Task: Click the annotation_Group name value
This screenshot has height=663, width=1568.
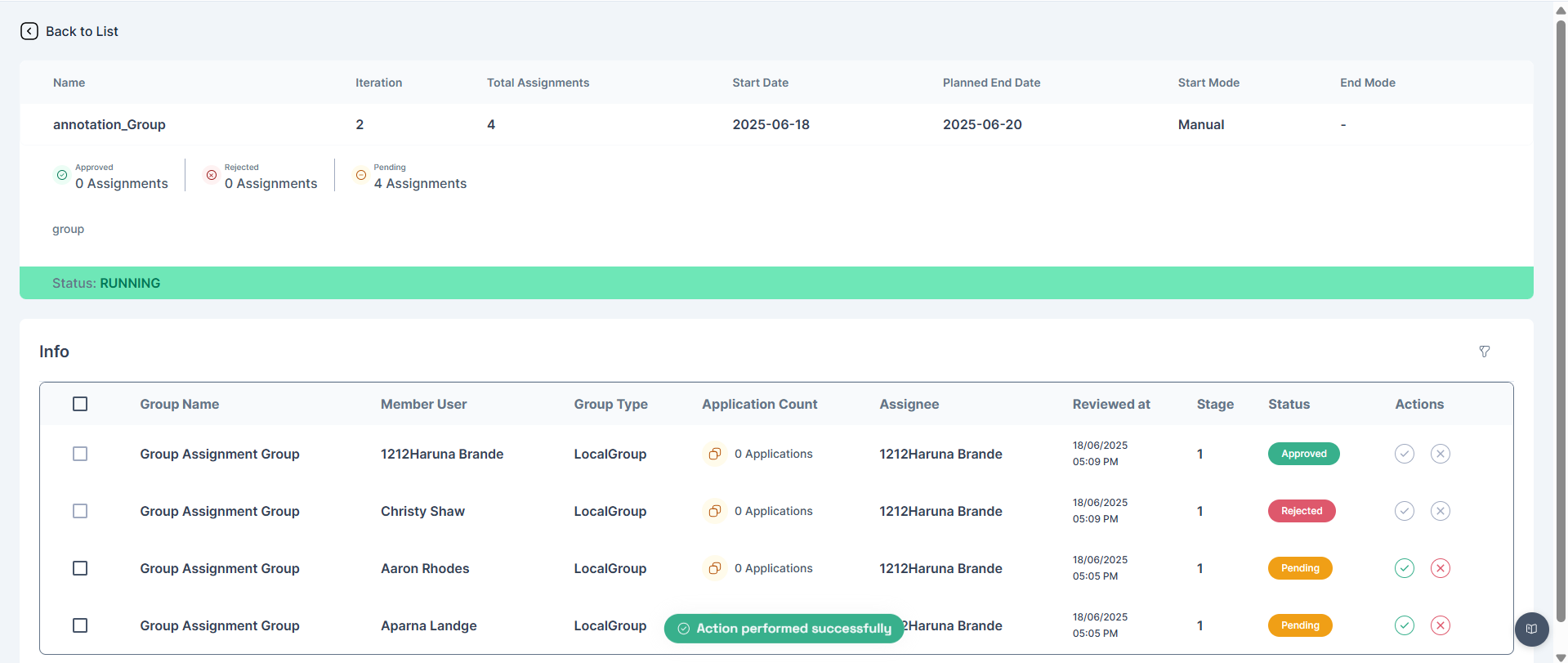Action: (109, 124)
